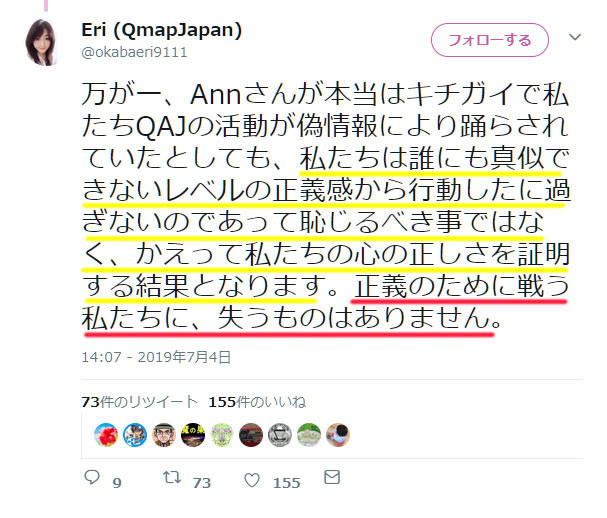Viewport: 607px width, 518px height.
Task: View the 73件のリツイート list
Action: click(x=139, y=402)
